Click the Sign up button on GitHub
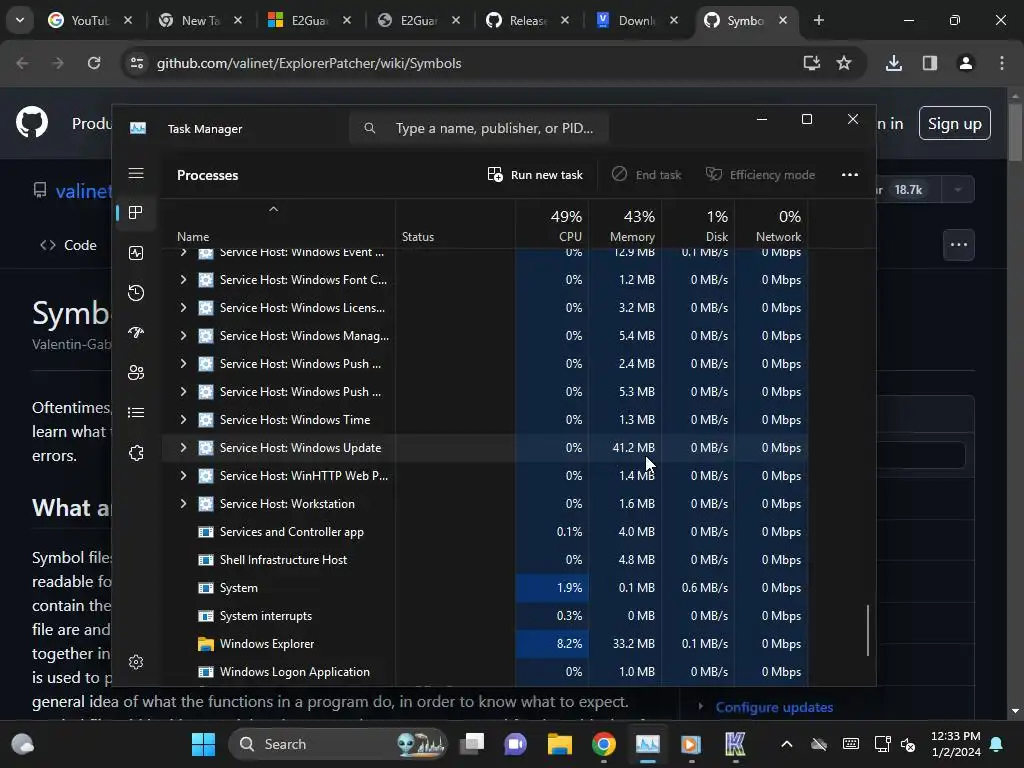Viewport: 1024px width, 768px height. [954, 123]
